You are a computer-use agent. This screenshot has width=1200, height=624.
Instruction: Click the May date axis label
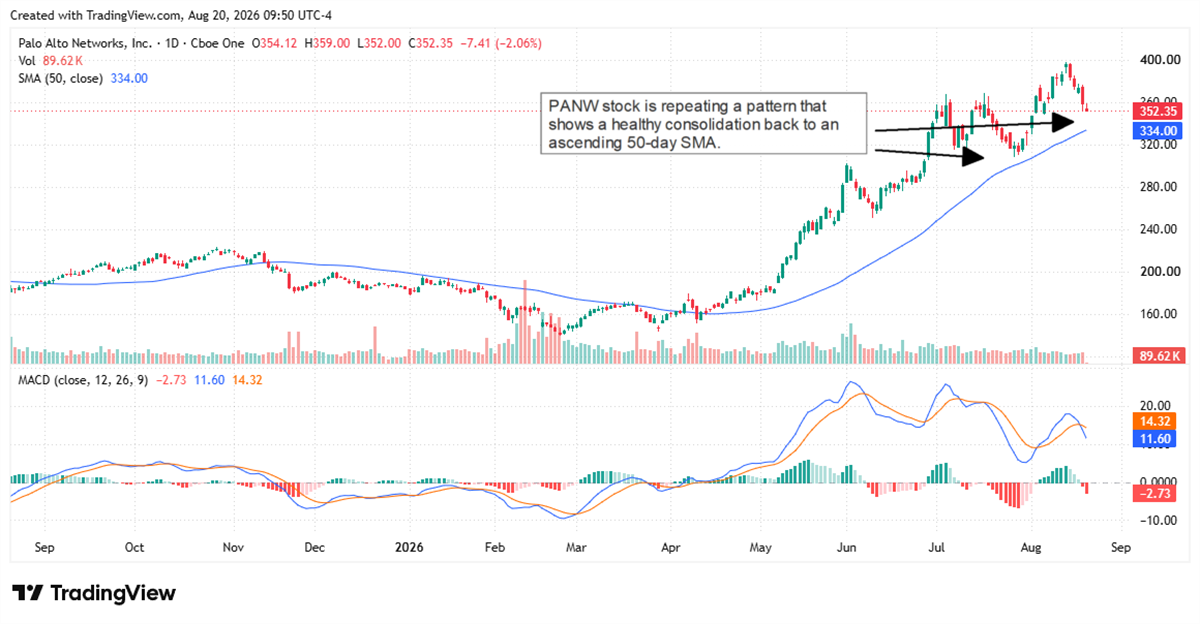tap(762, 548)
